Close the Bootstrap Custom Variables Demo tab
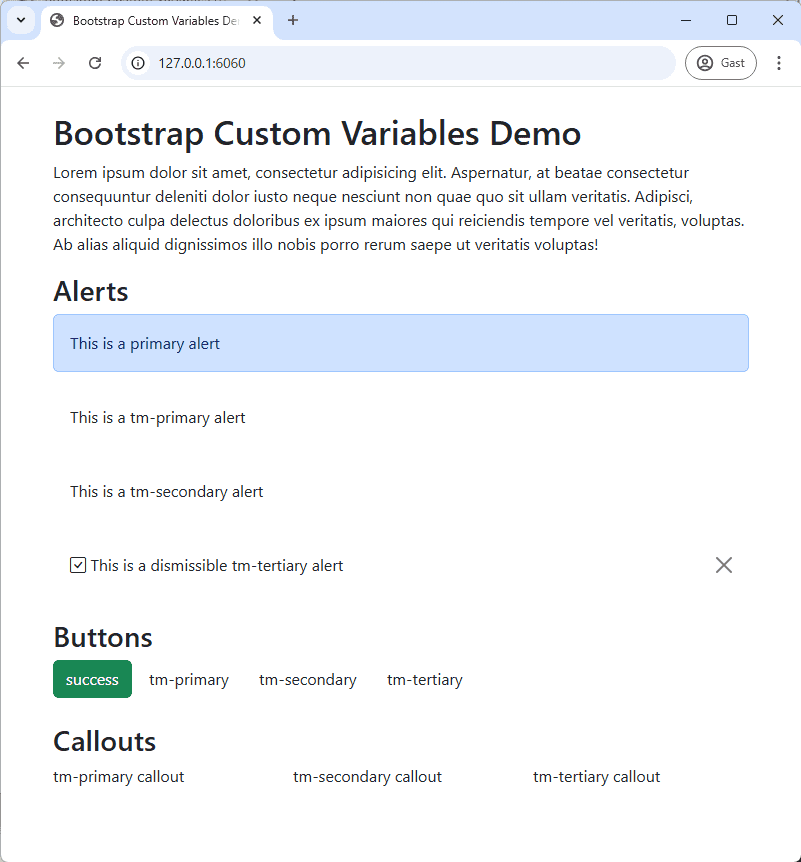 pyautogui.click(x=257, y=20)
